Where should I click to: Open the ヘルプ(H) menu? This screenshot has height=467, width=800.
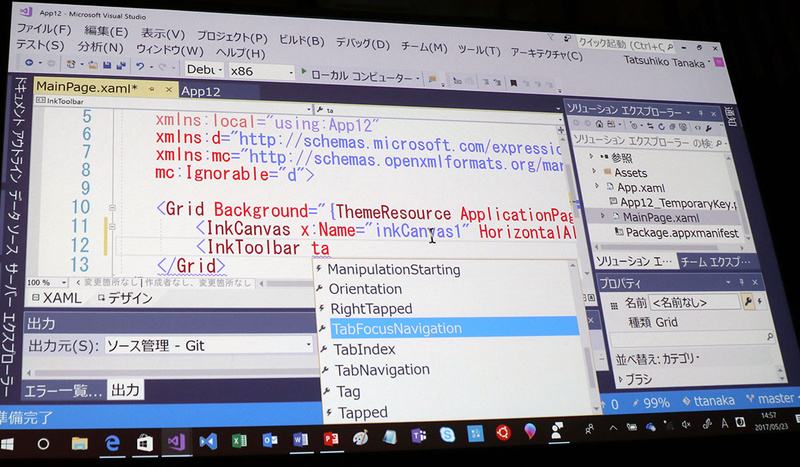coord(240,53)
